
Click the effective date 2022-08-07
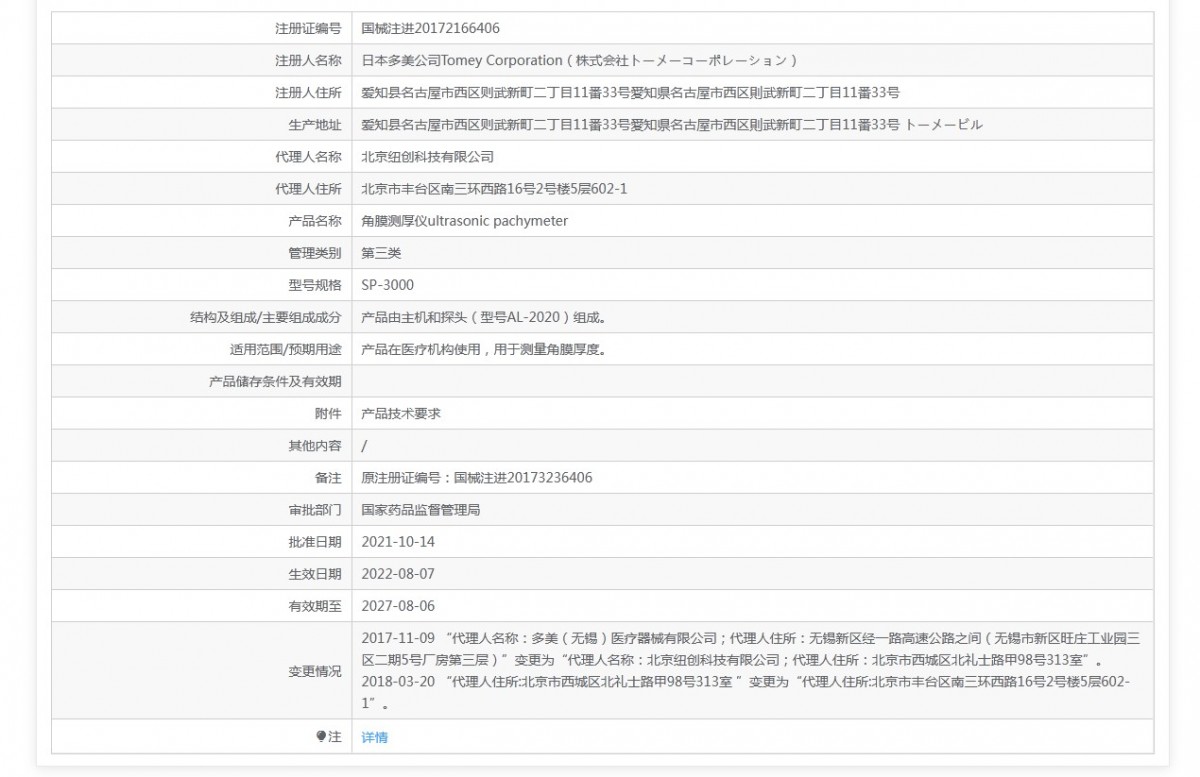click(x=398, y=574)
